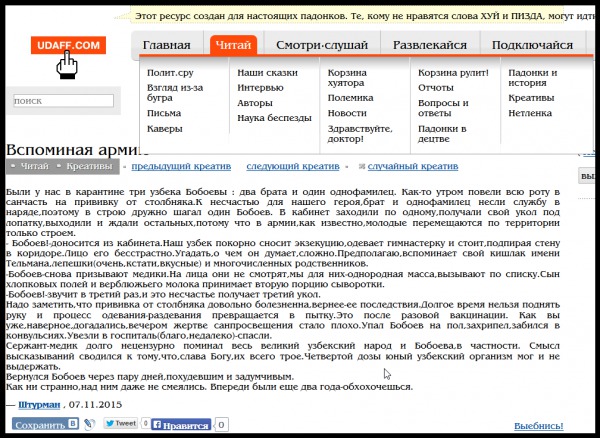Click the shuffle icon before случайный креатив
The height and width of the screenshot is (438, 600).
pos(362,166)
